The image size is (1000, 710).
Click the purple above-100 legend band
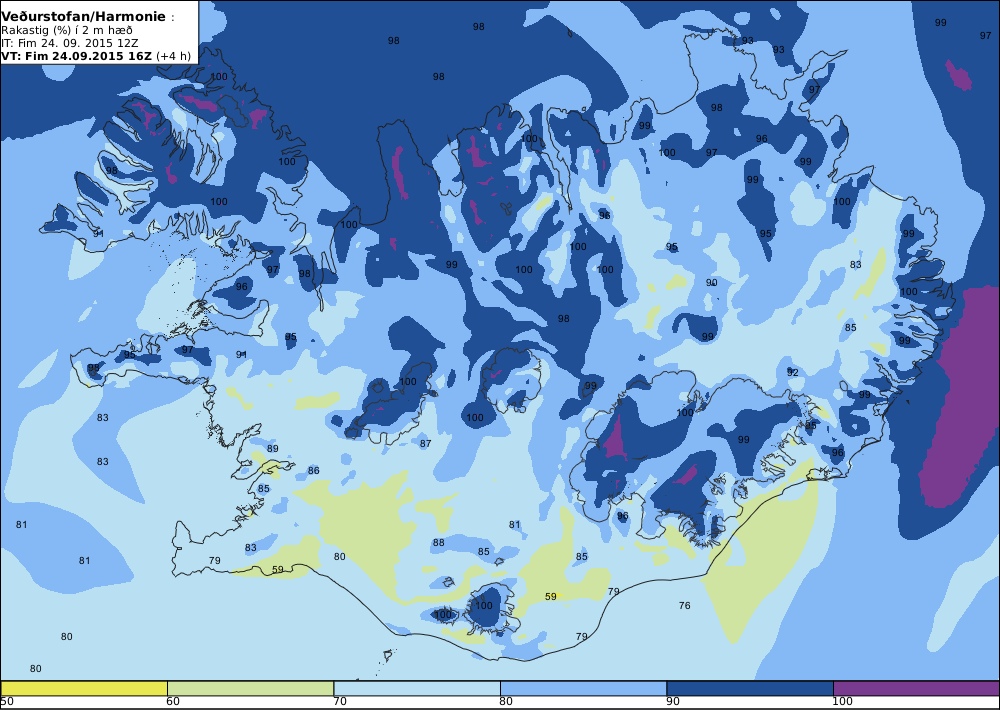click(916, 688)
